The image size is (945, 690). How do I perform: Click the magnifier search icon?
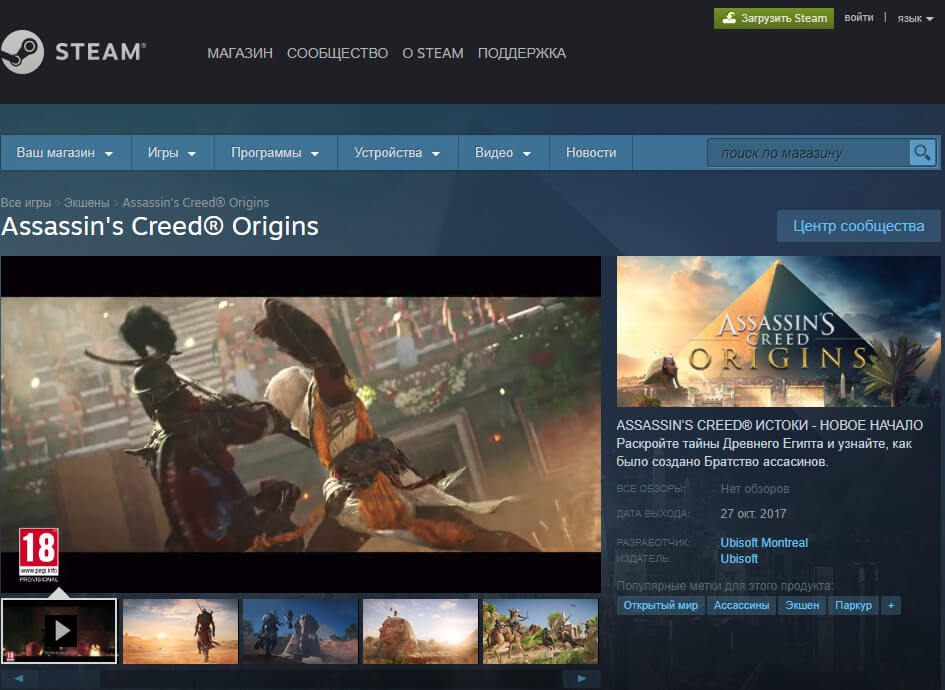[922, 152]
